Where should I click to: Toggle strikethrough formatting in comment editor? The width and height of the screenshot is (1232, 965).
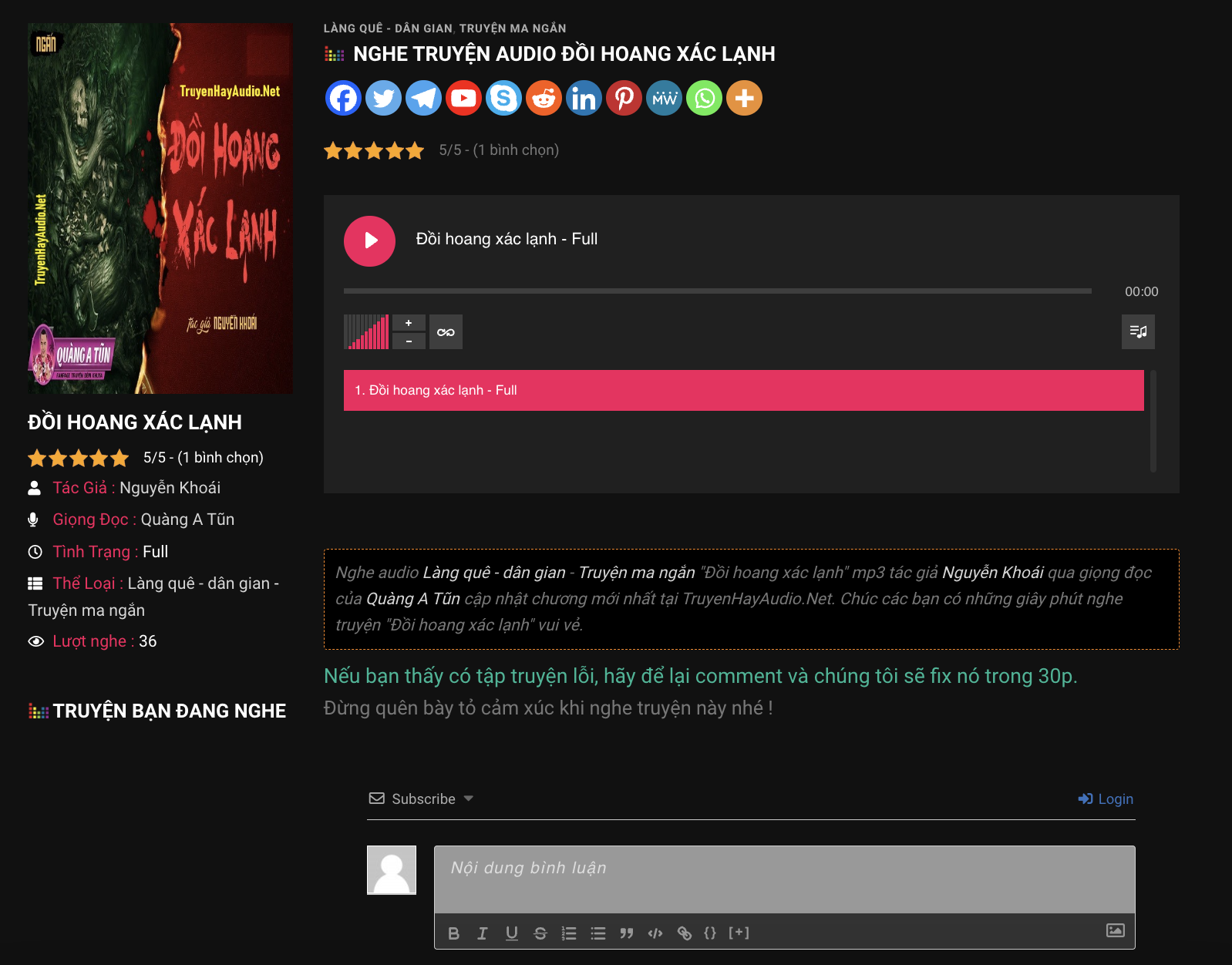(x=540, y=933)
